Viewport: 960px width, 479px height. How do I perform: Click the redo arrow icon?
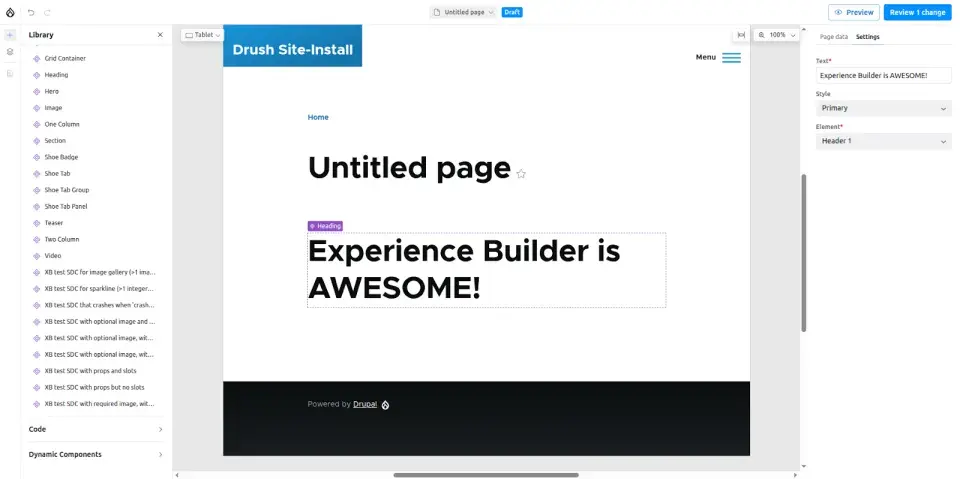47,12
